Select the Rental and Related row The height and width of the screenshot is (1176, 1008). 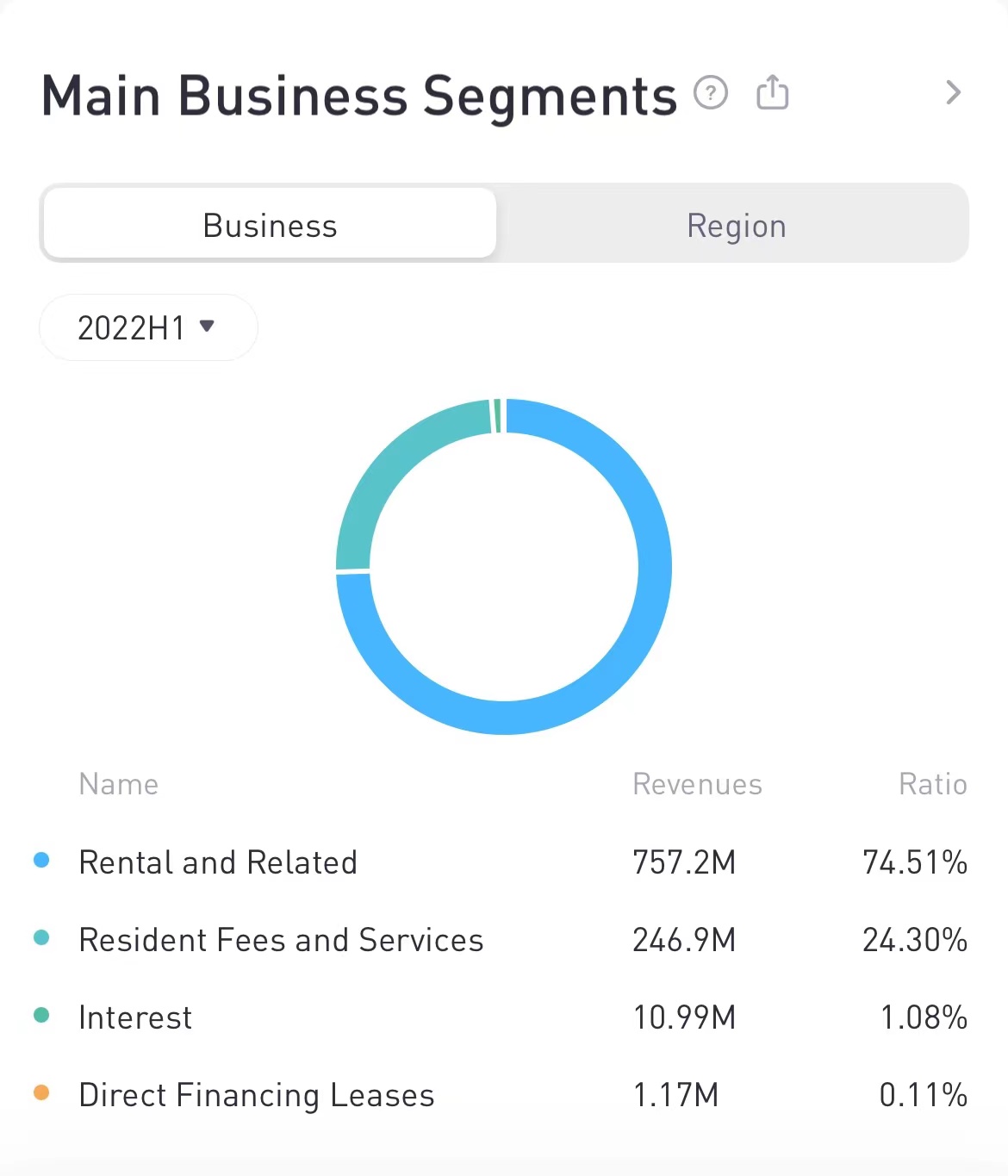(218, 862)
